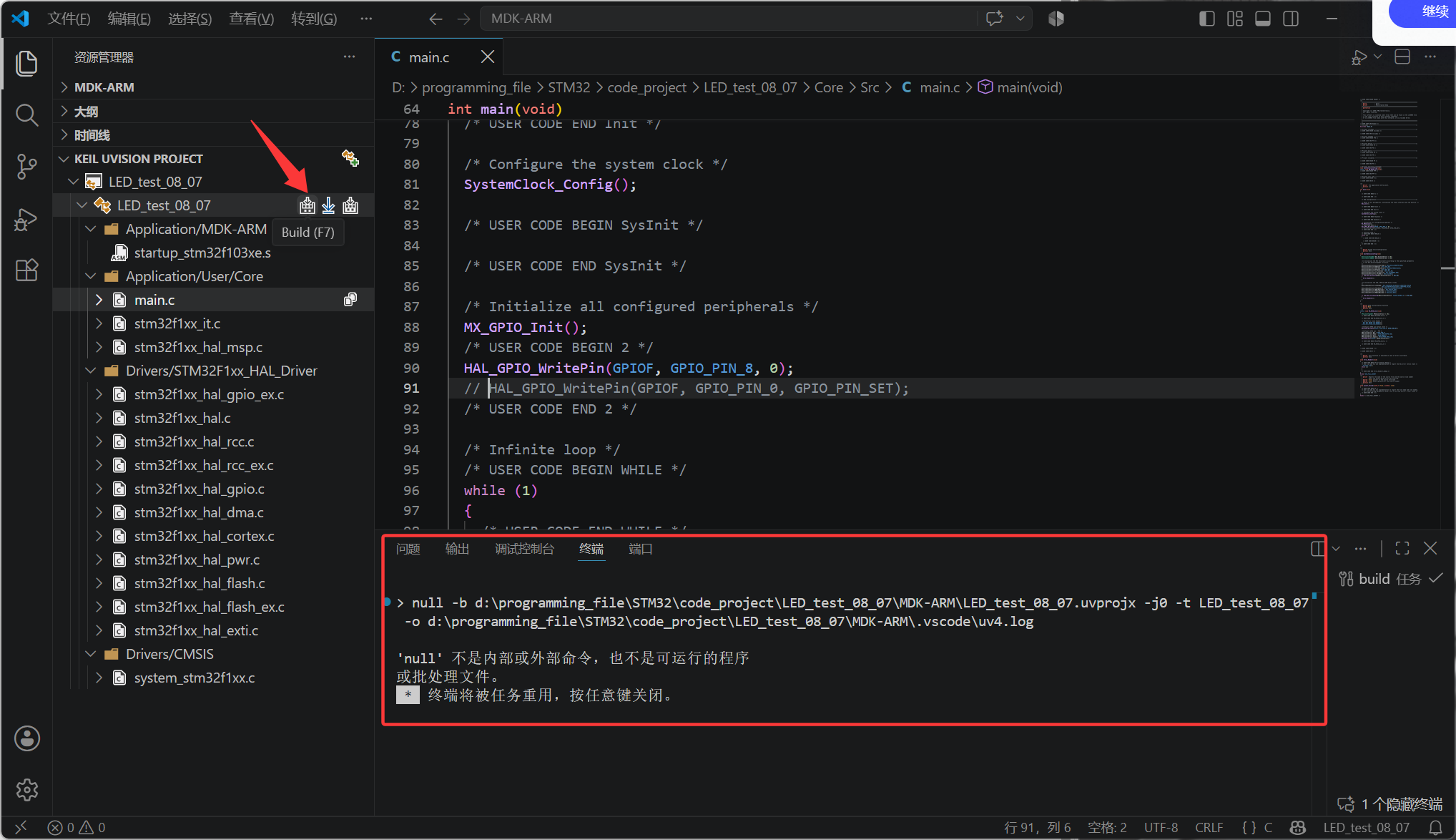Collapse the Application/MDK-ARM folder

tap(91, 229)
